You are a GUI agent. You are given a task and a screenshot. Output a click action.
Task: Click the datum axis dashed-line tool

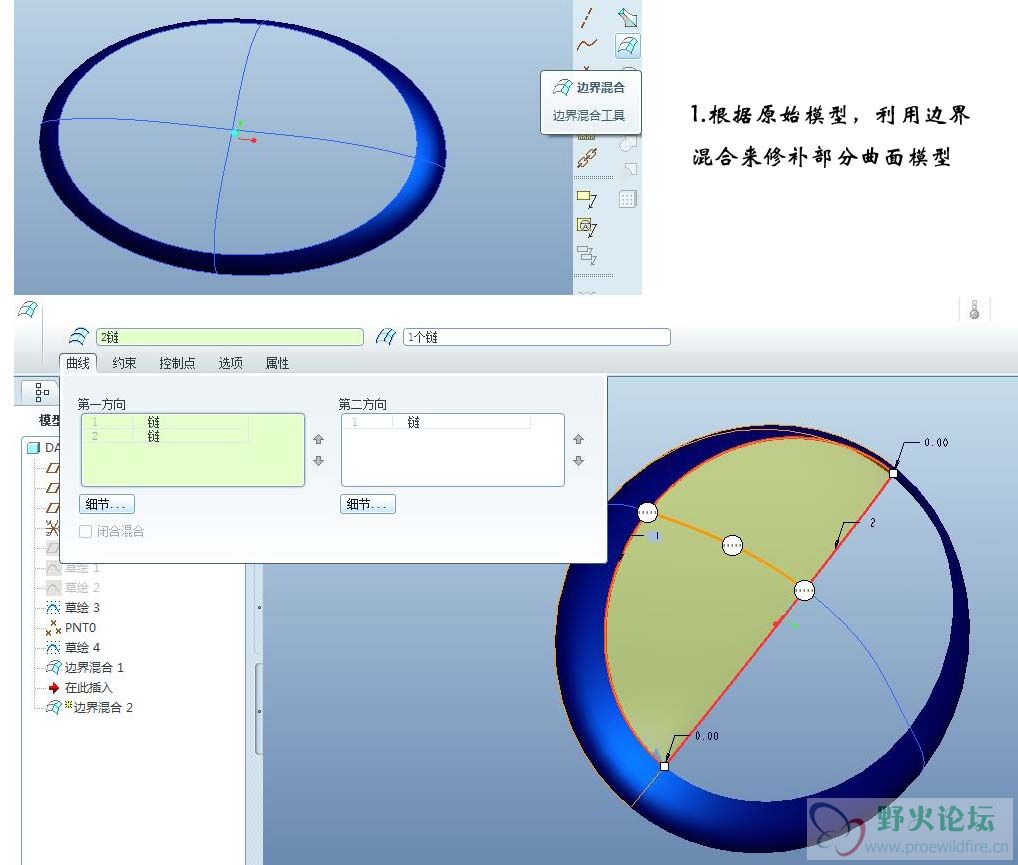click(587, 18)
